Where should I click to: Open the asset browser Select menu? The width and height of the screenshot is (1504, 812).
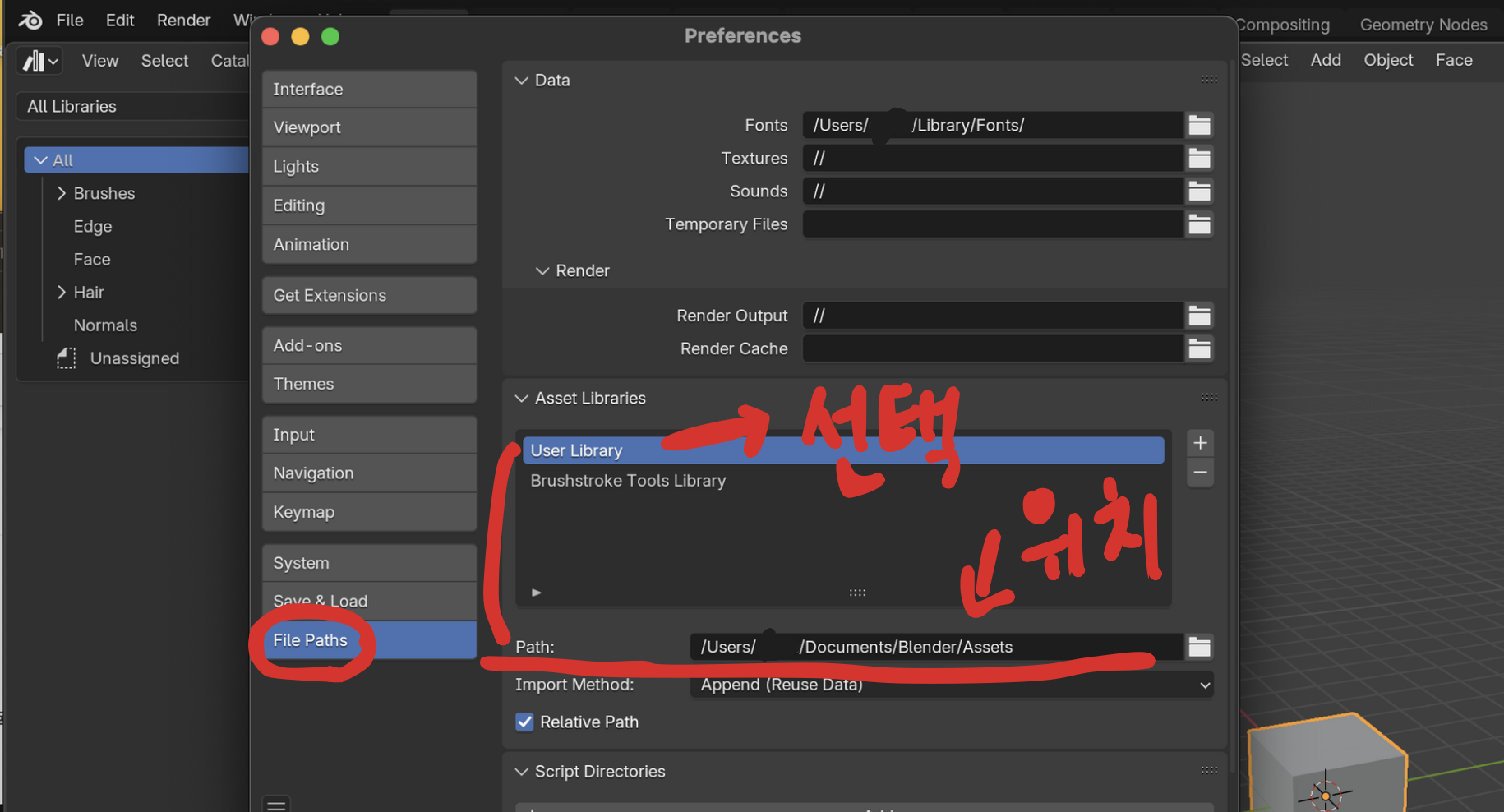pos(164,61)
